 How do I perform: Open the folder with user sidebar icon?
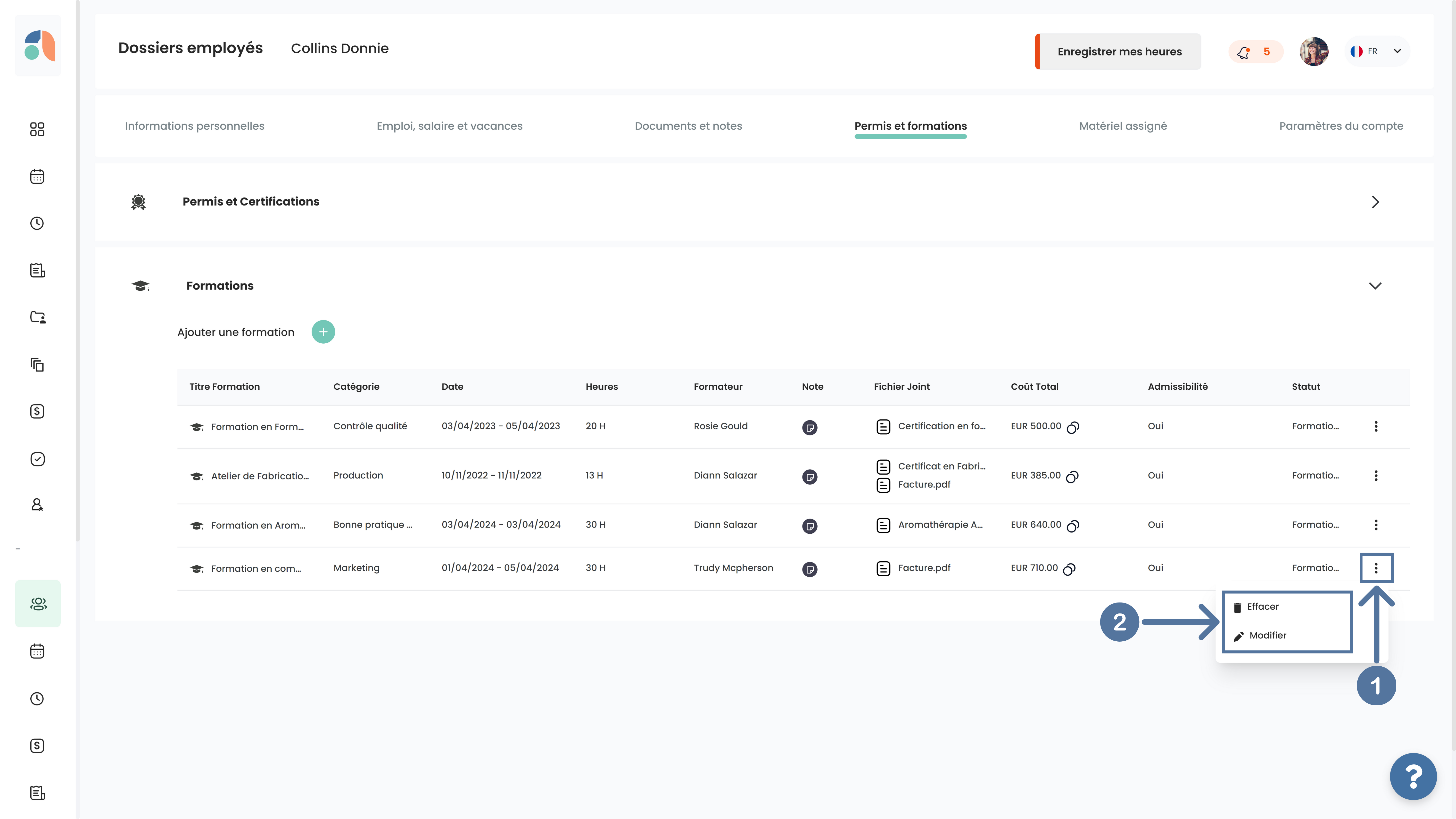tap(37, 317)
